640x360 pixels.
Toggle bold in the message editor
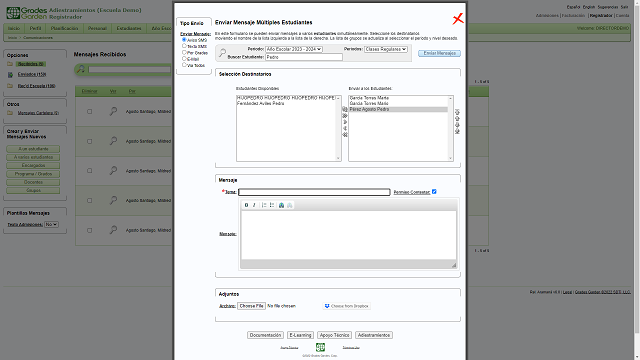246,205
